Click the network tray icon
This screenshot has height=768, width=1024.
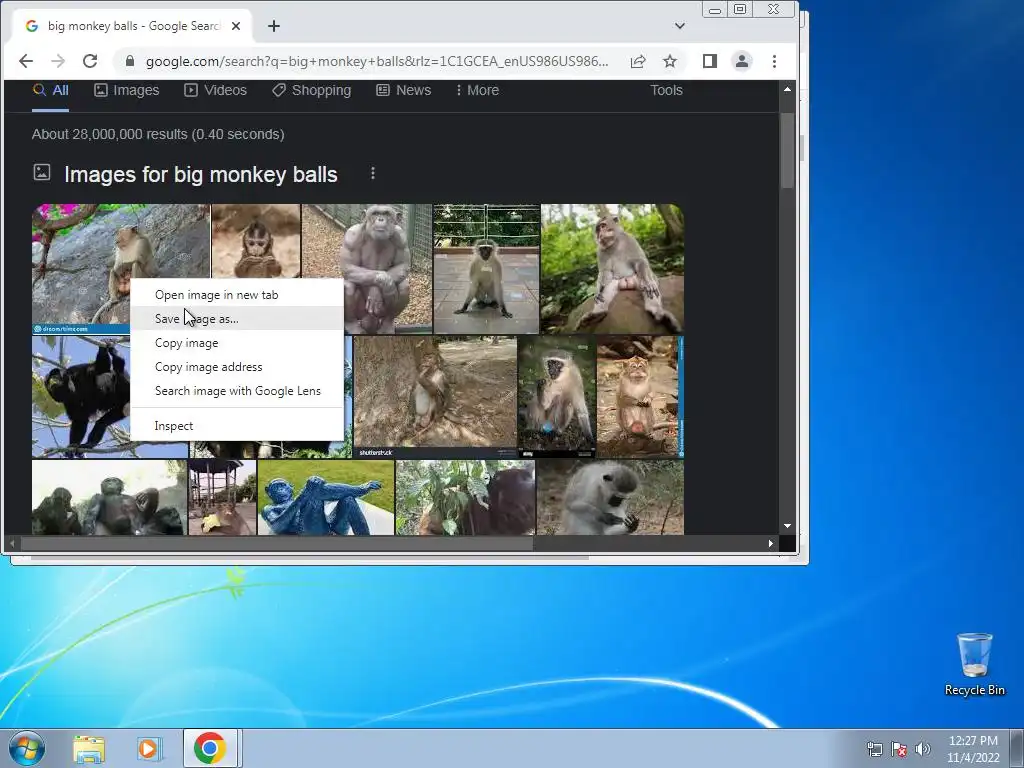[874, 749]
